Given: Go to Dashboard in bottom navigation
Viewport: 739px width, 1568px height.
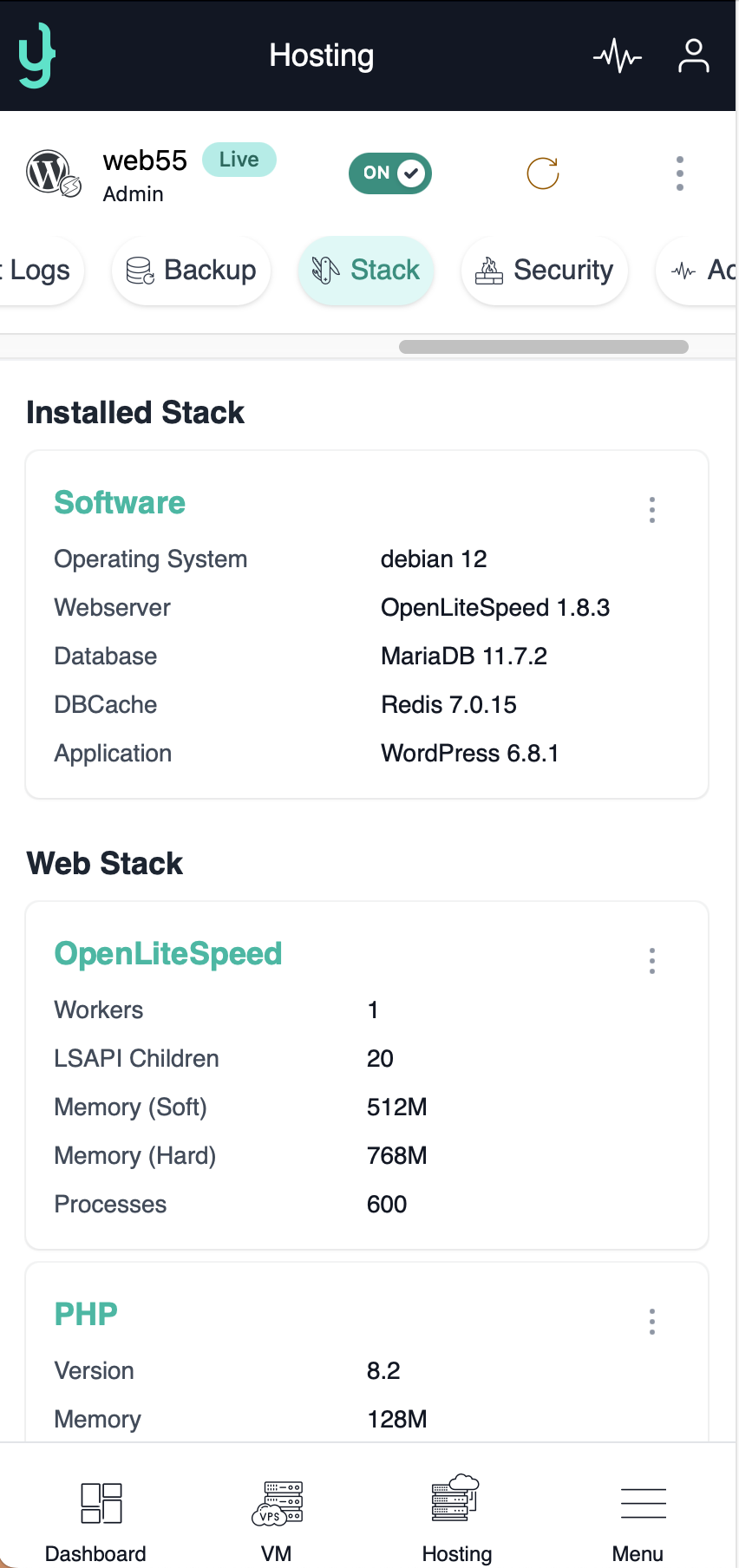Looking at the screenshot, I should [x=96, y=1519].
